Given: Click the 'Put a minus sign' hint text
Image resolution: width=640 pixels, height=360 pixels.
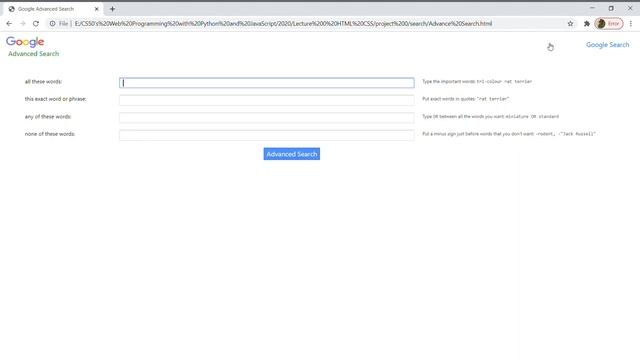Looking at the screenshot, I should coord(509,134).
